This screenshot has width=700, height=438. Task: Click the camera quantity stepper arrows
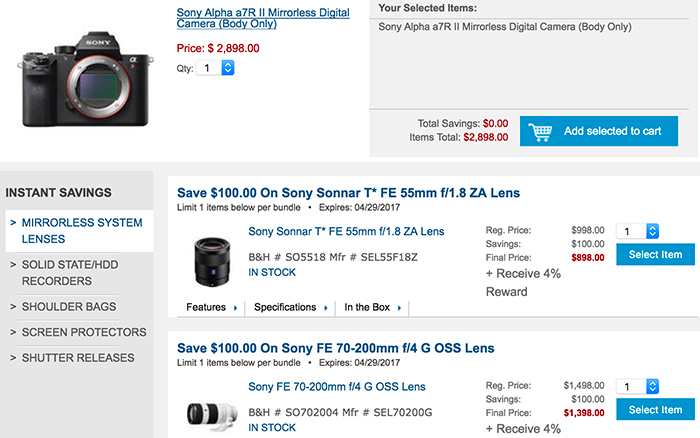[x=228, y=68]
